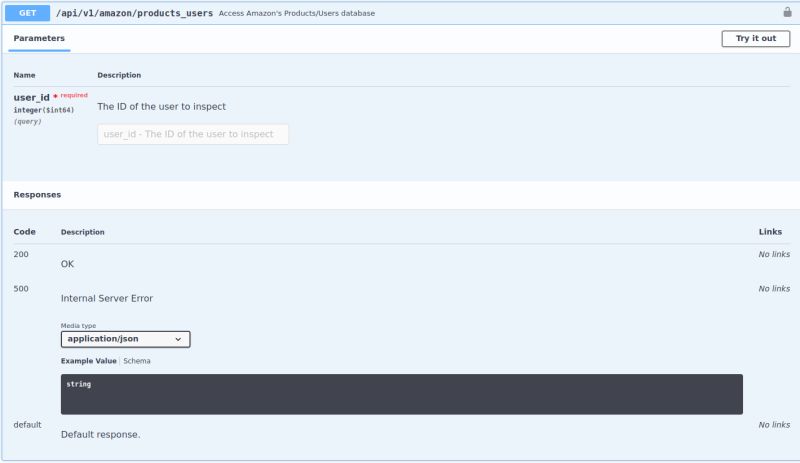
Task: Click the string example value box
Action: point(402,394)
